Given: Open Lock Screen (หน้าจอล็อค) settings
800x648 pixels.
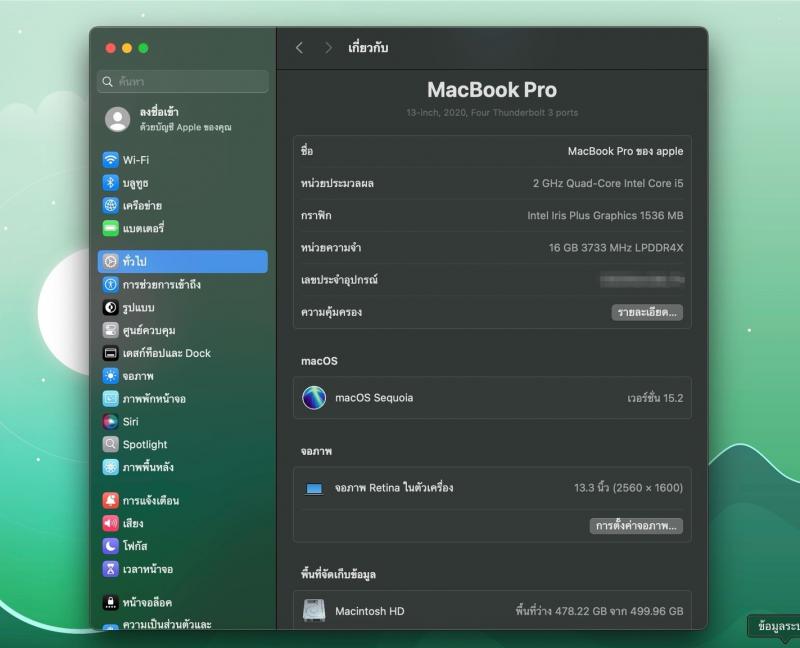Looking at the screenshot, I should click(x=183, y=603).
